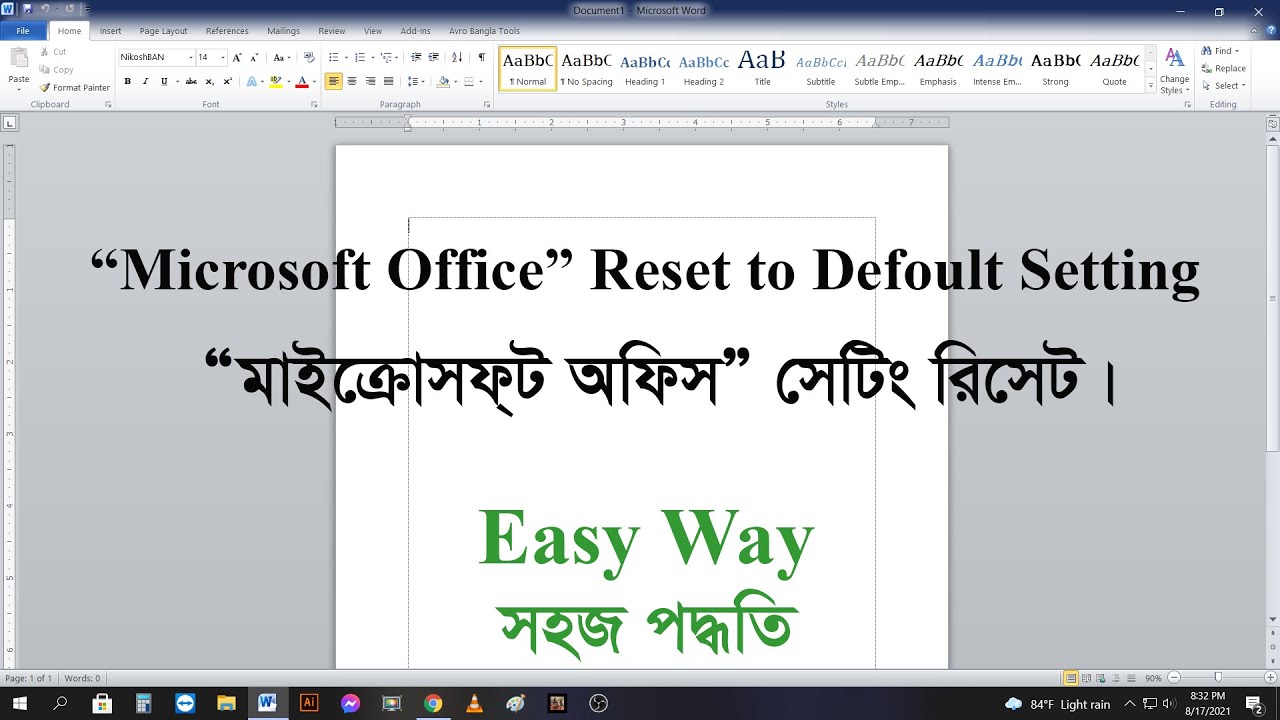Click the Replace command in Editing
1280x720 pixels.
coord(1223,68)
